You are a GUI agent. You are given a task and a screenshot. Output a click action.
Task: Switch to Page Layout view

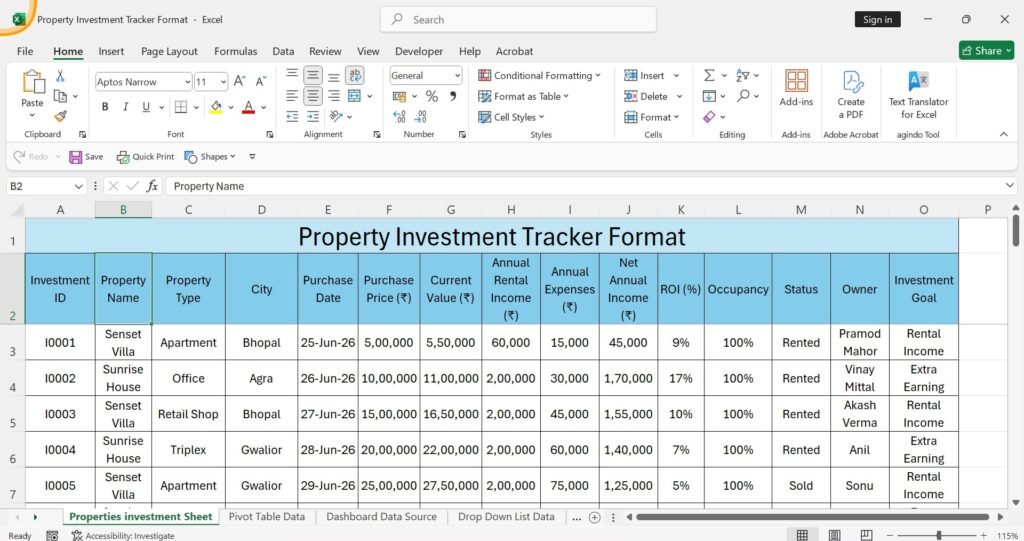click(x=835, y=536)
